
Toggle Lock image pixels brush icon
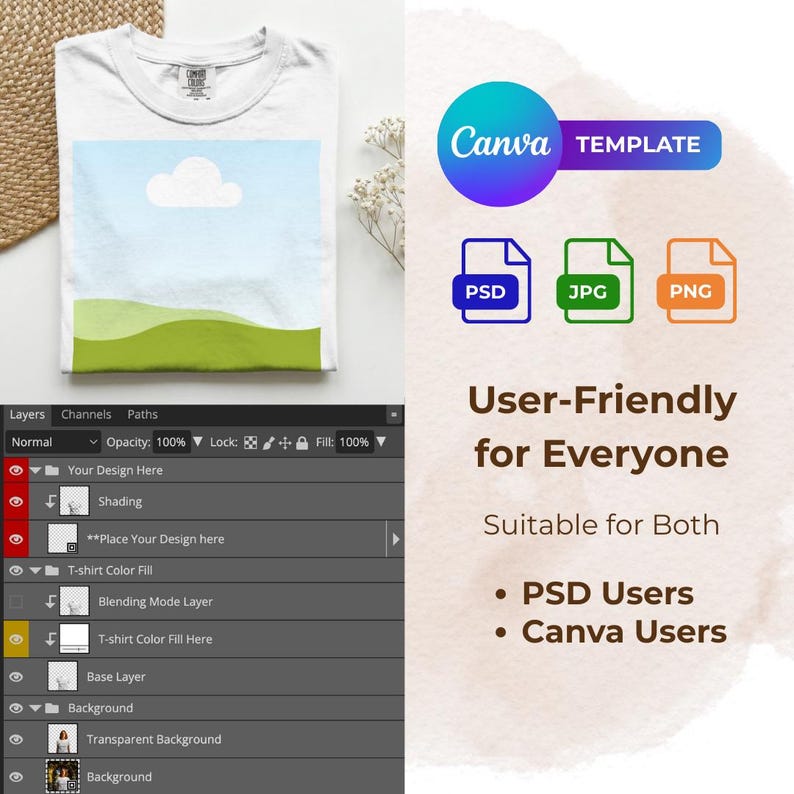[x=268, y=443]
